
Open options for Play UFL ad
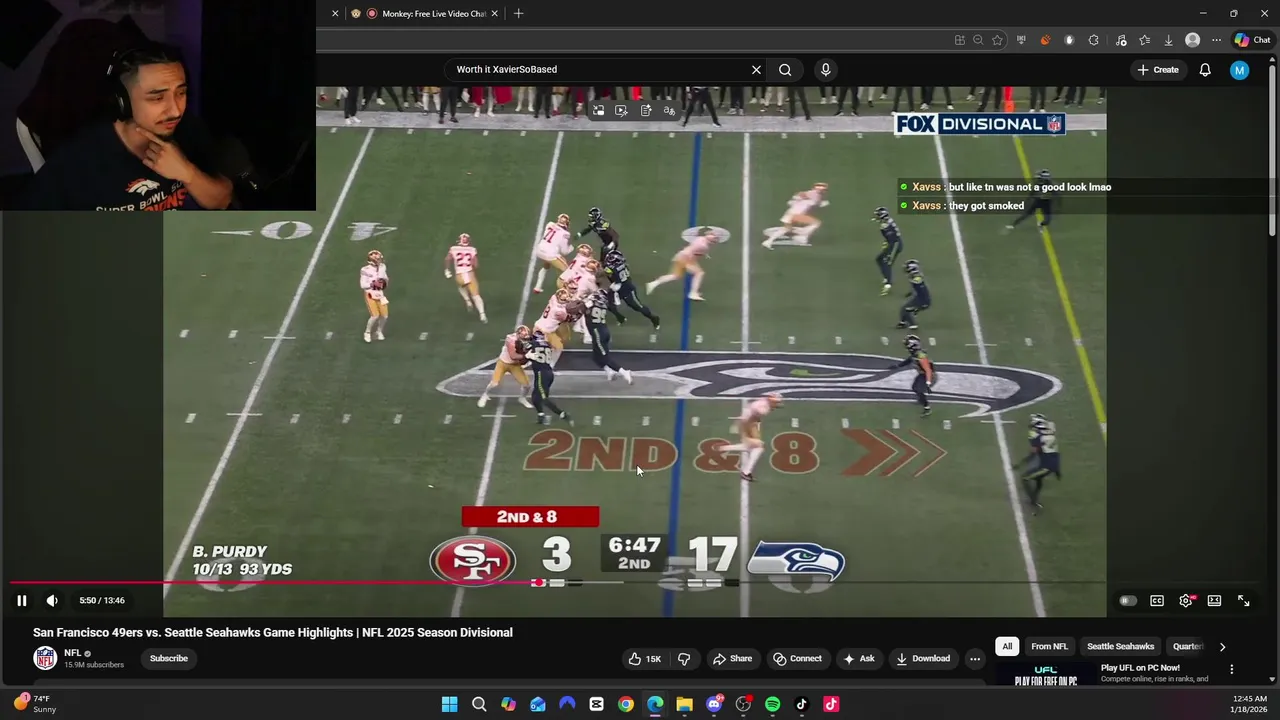coord(1232,669)
